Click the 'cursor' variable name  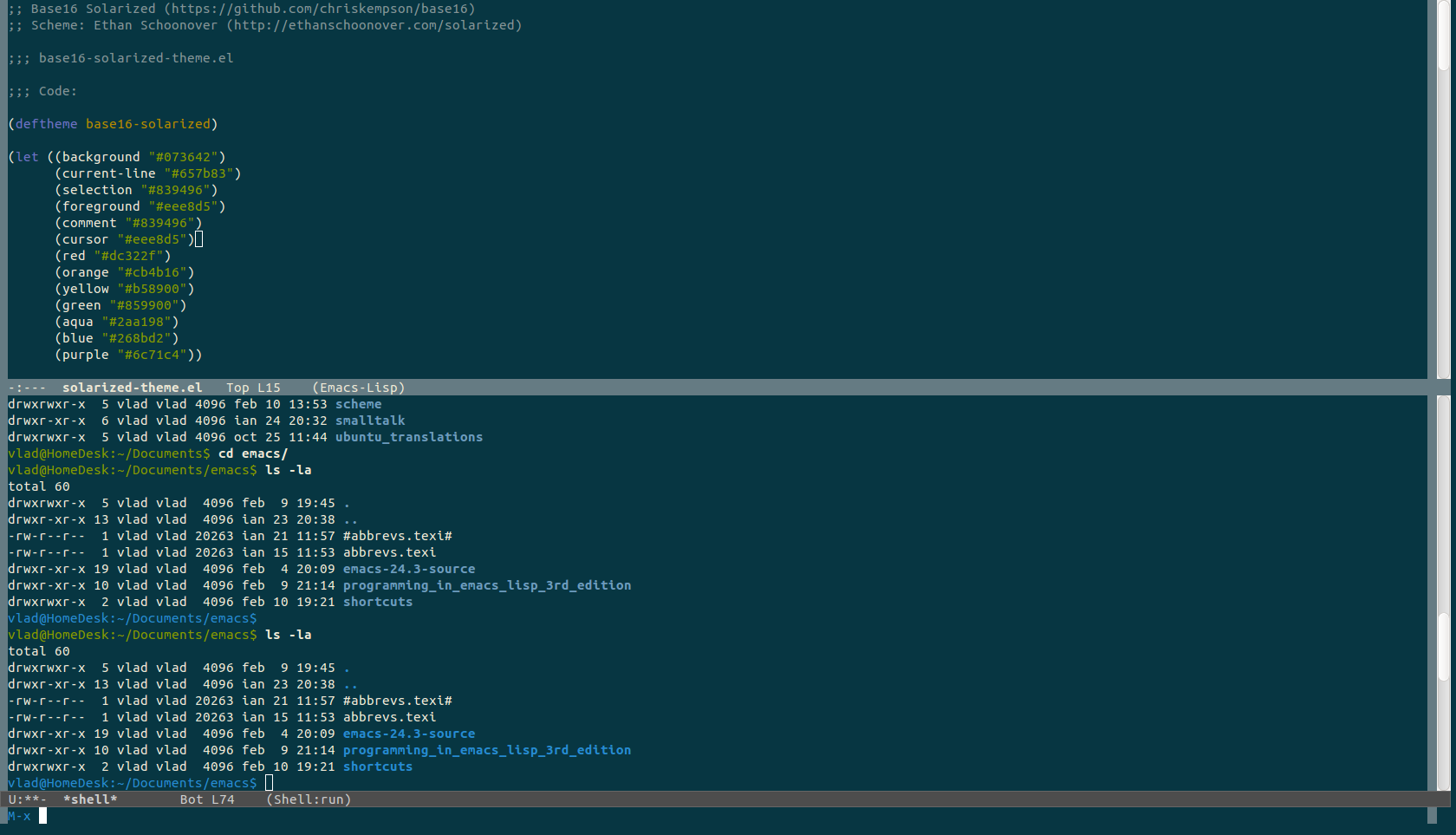[86, 239]
